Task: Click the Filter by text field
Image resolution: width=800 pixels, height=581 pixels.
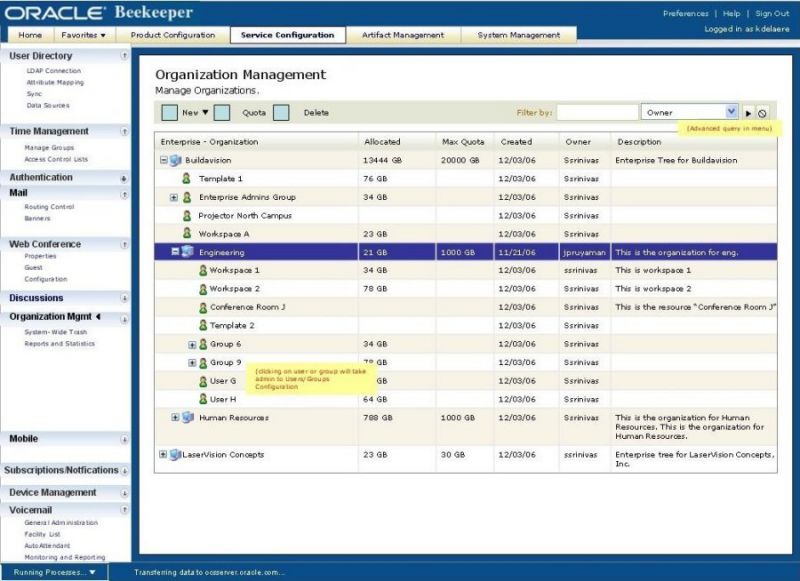Action: pyautogui.click(x=597, y=112)
